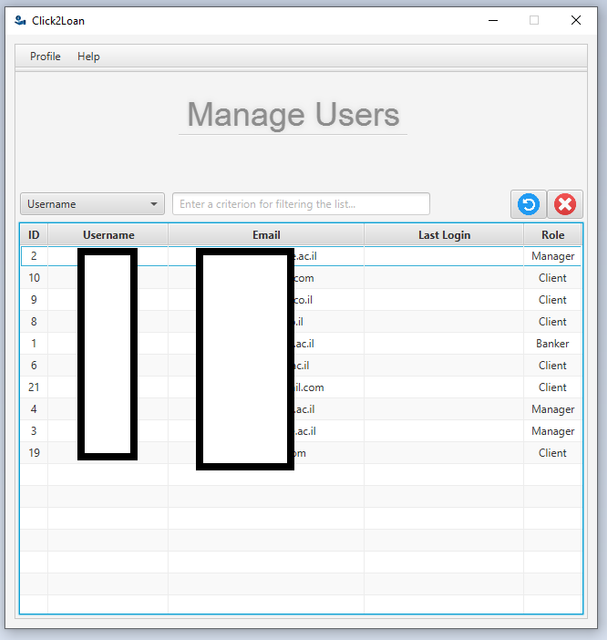Viewport: 607px width, 640px height.
Task: Sort by the Username column header
Action: coord(108,235)
